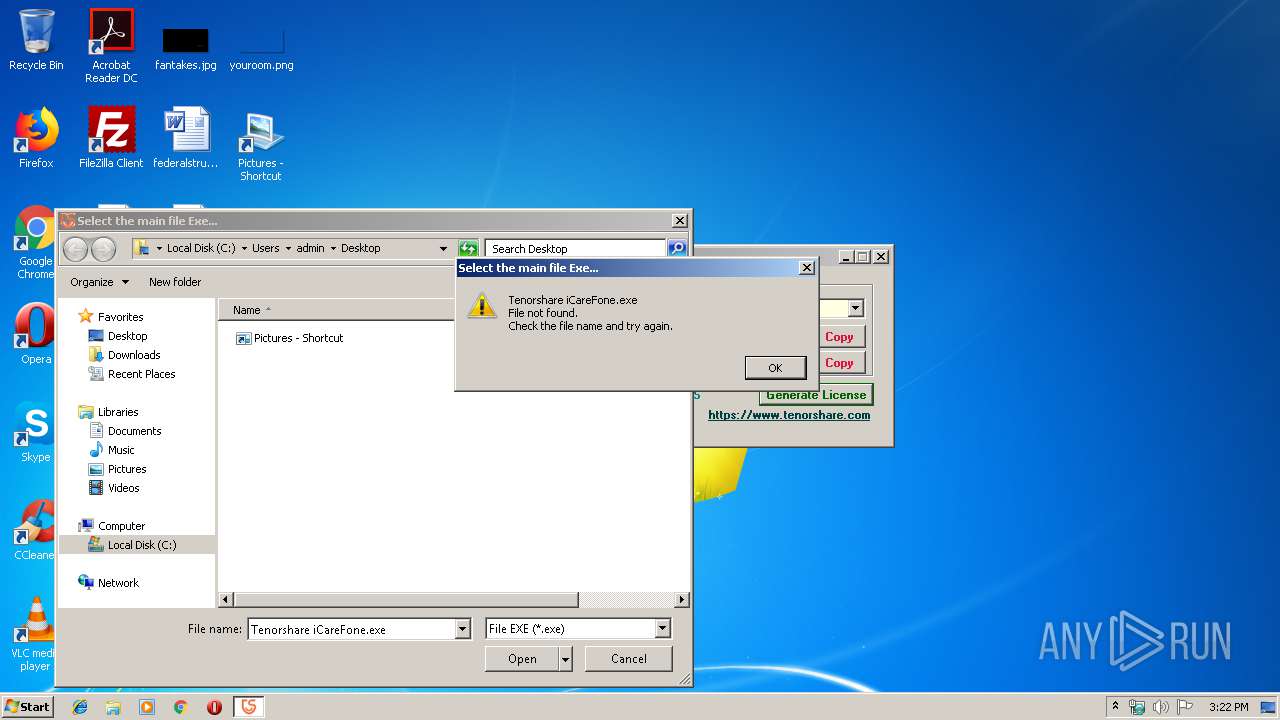Open the Acrobat Reader DC shortcut
The height and width of the screenshot is (720, 1280).
click(111, 45)
